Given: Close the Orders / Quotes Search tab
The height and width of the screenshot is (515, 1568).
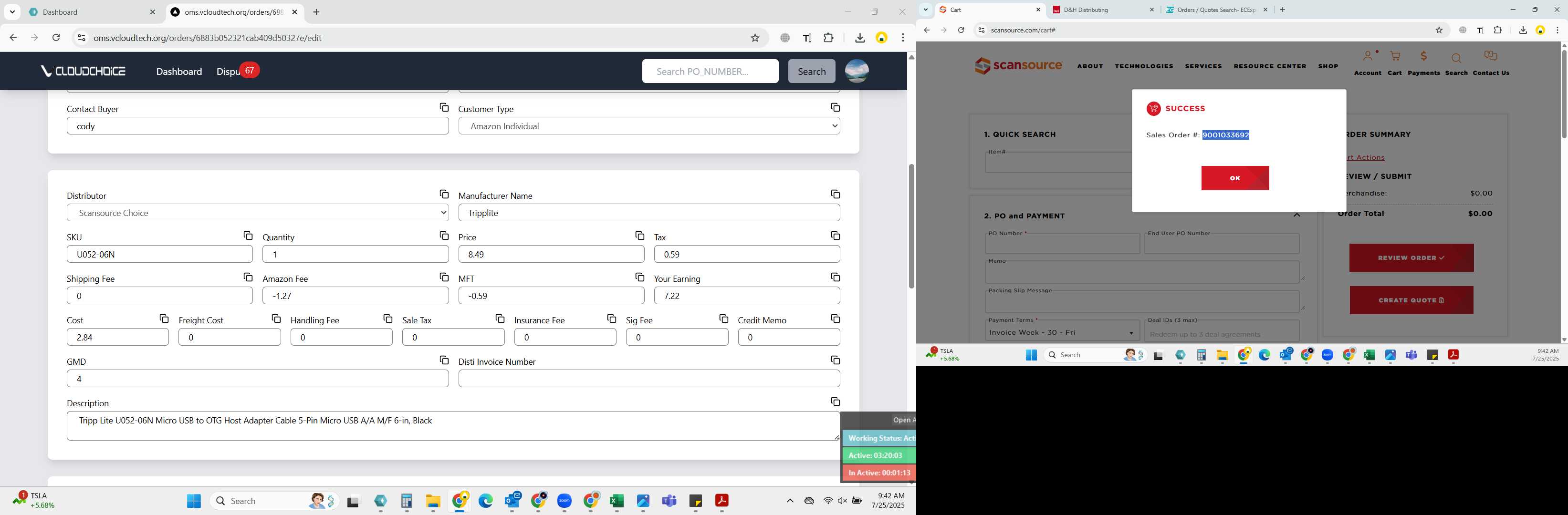Looking at the screenshot, I should pos(1265,10).
